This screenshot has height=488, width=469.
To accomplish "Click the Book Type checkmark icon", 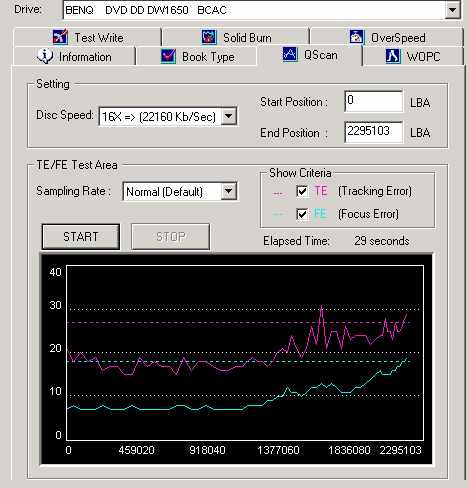I will (x=168, y=56).
